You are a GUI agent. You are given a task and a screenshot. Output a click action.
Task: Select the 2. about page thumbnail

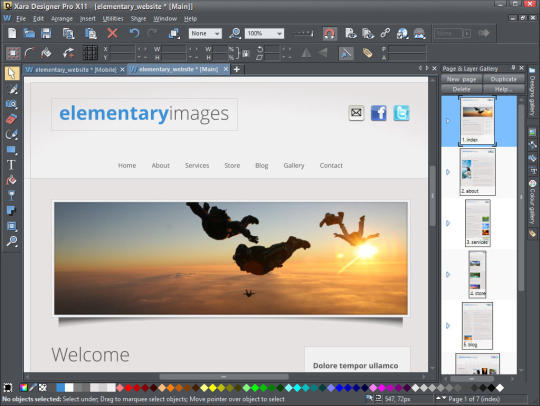pos(478,172)
